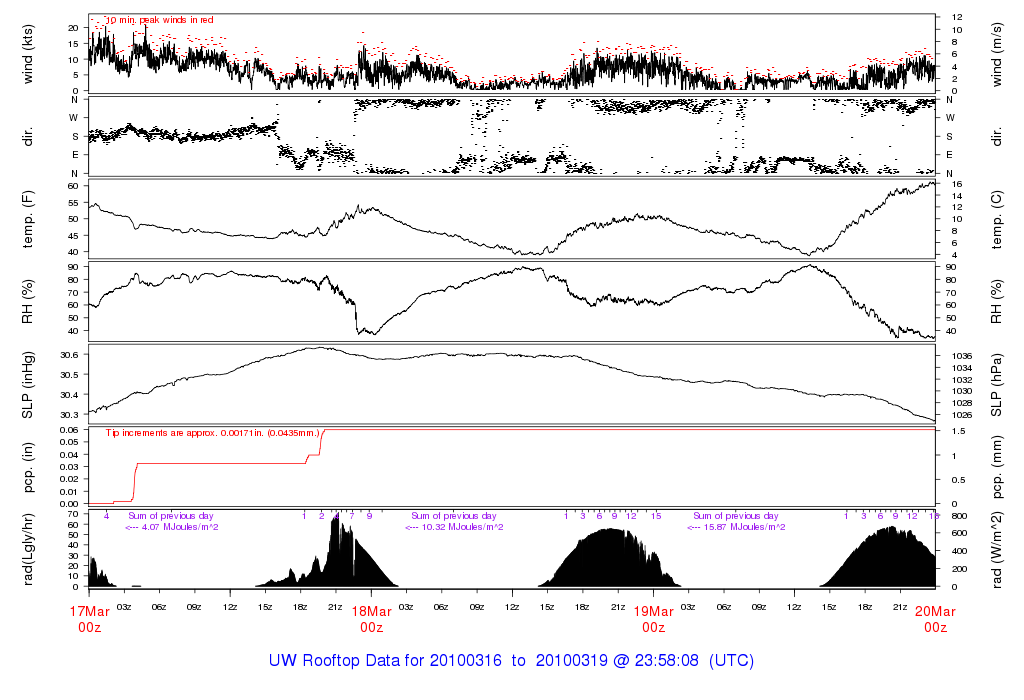Click the "rad(Lgly/hr)" axis label
This screenshot has width=1024, height=700.
[27, 550]
